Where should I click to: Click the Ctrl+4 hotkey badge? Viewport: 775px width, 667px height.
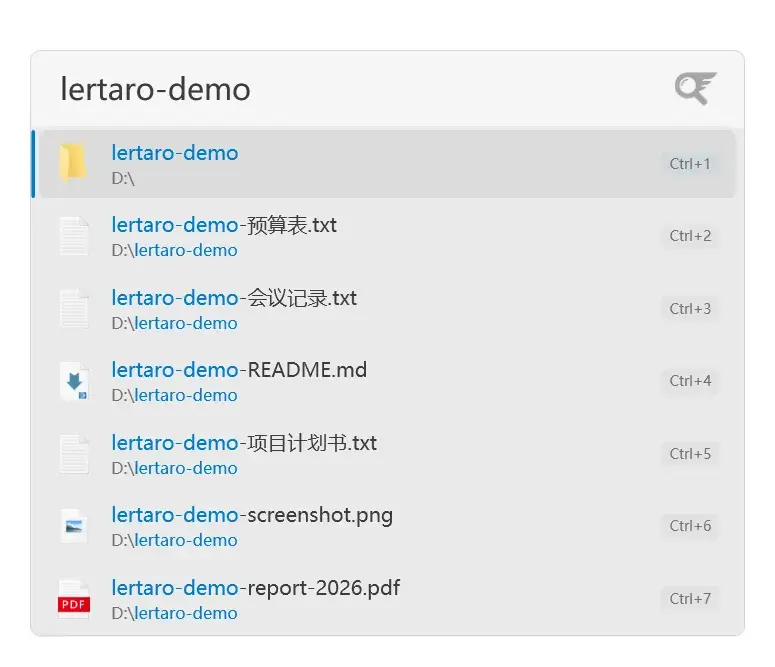(x=690, y=381)
